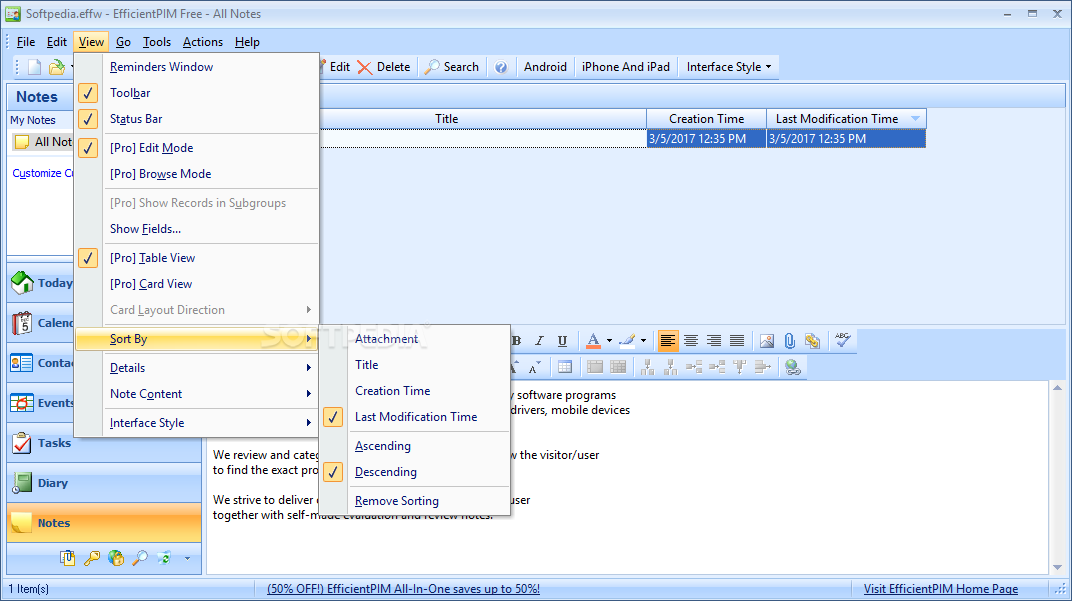
Task: Expand the Details submenu
Action: 197,368
